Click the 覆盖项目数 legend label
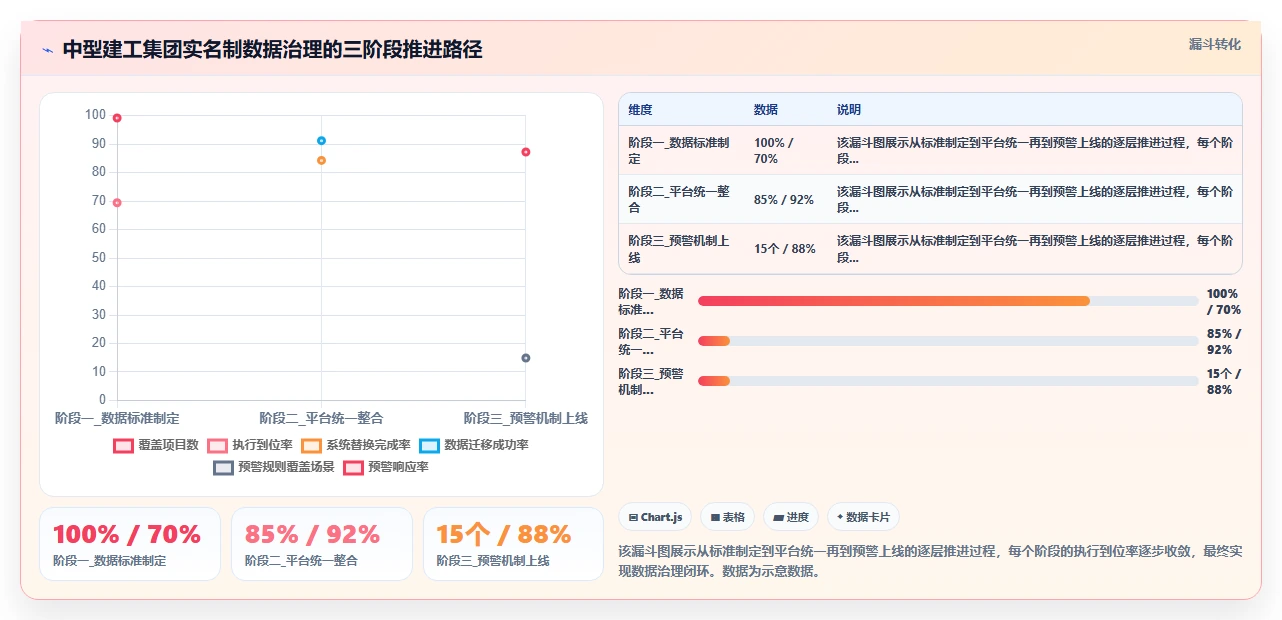The width and height of the screenshot is (1282, 620). point(169,445)
